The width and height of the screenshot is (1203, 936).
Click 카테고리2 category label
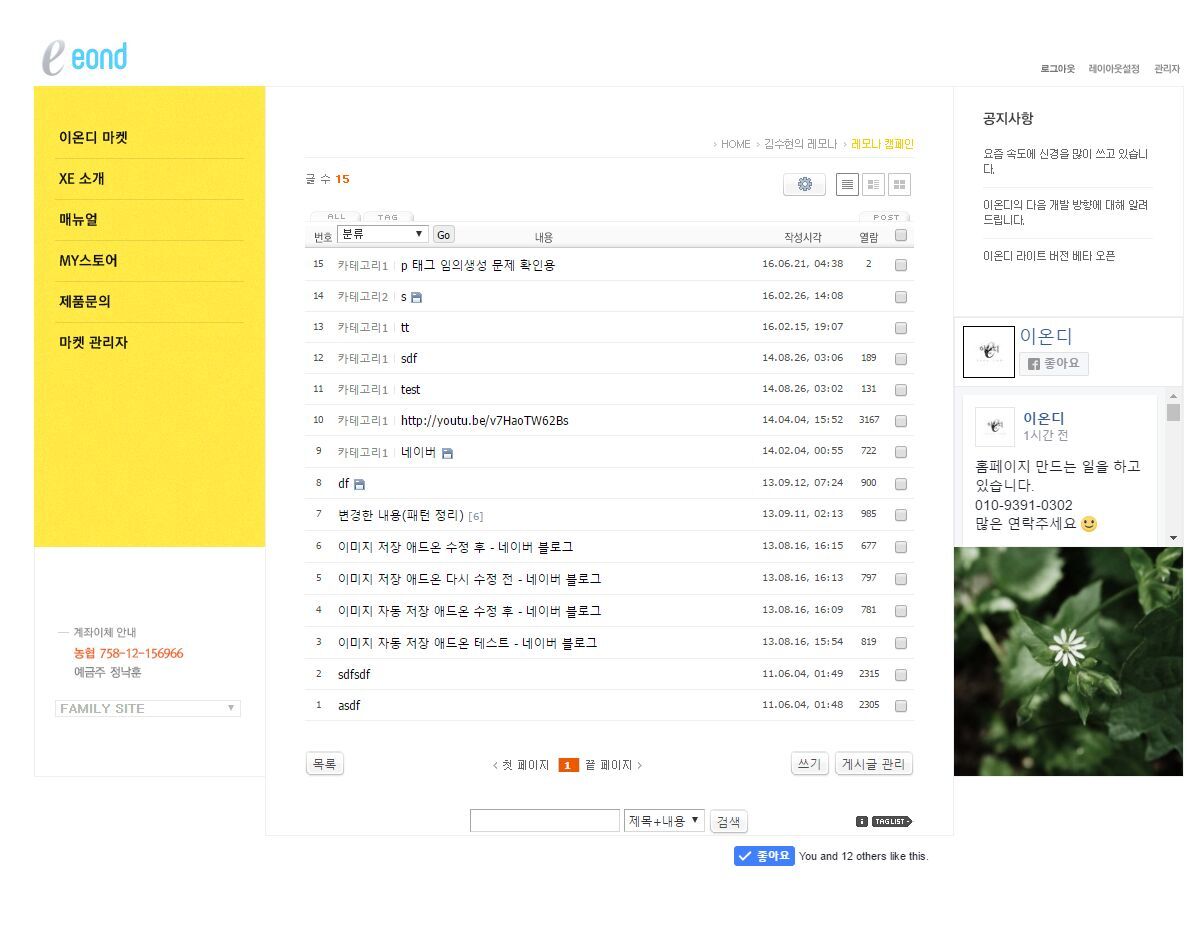click(363, 297)
